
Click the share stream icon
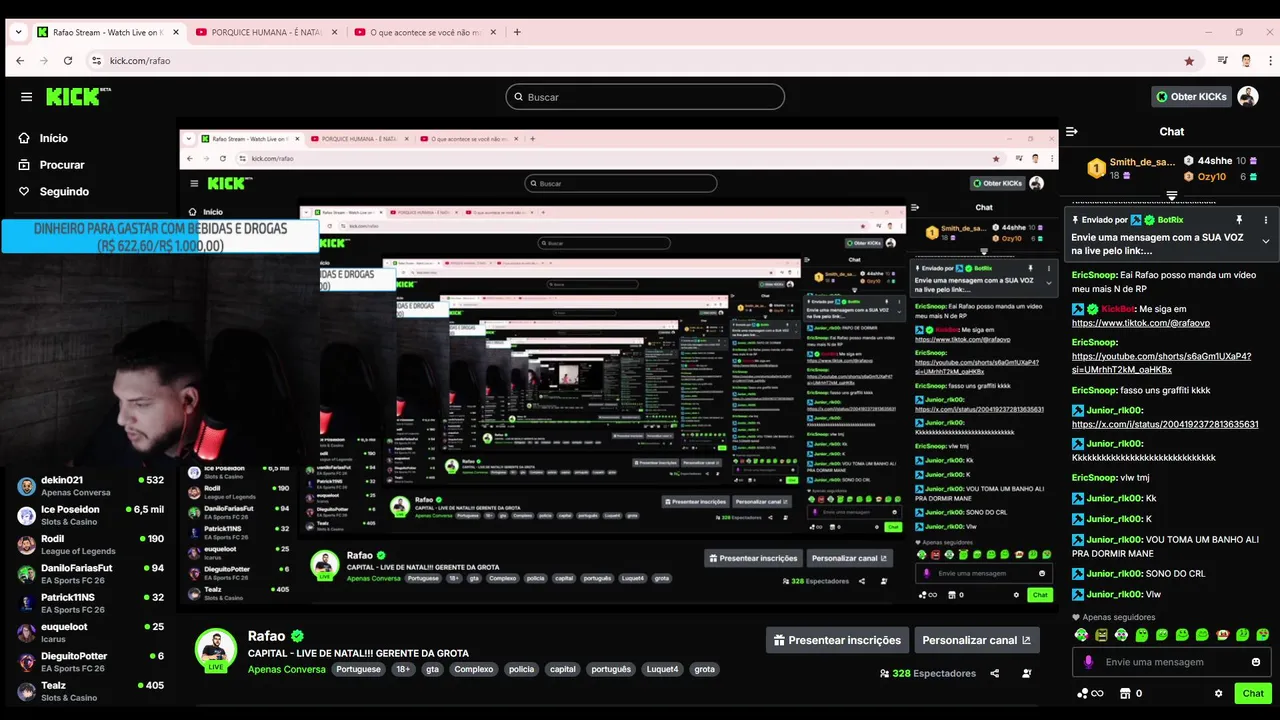(x=994, y=674)
